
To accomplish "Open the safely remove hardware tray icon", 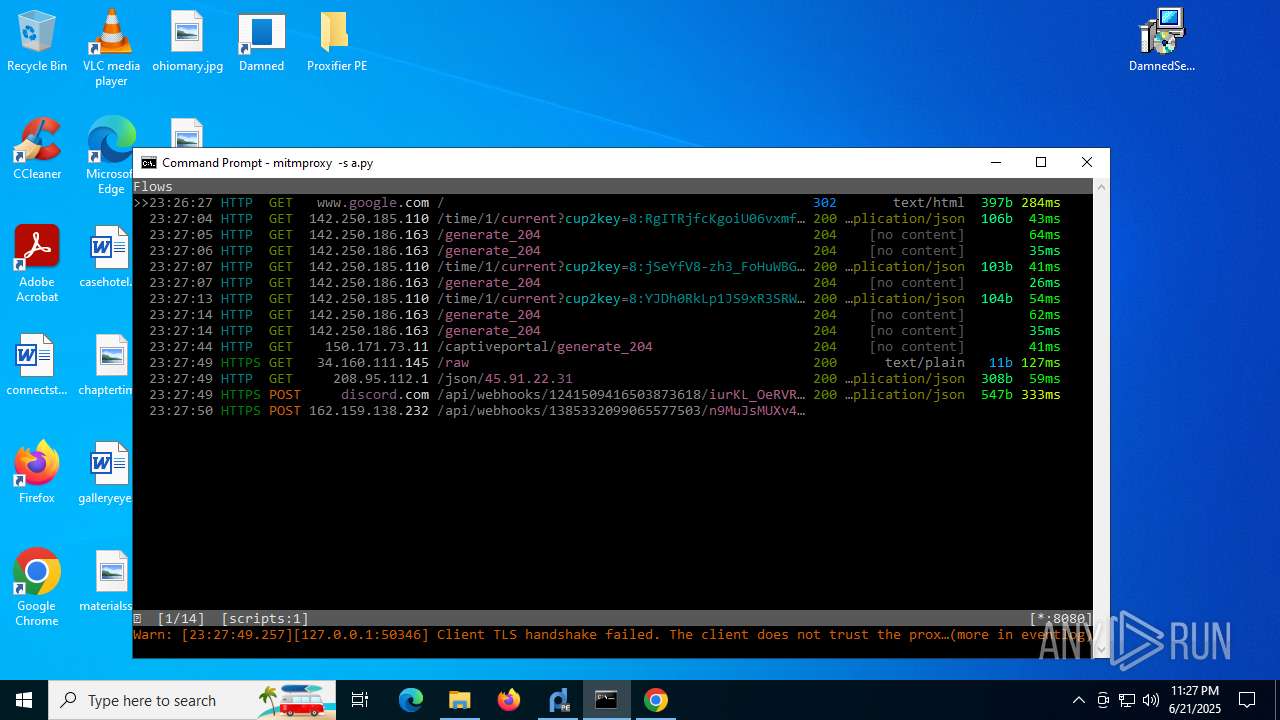I will [1103, 700].
